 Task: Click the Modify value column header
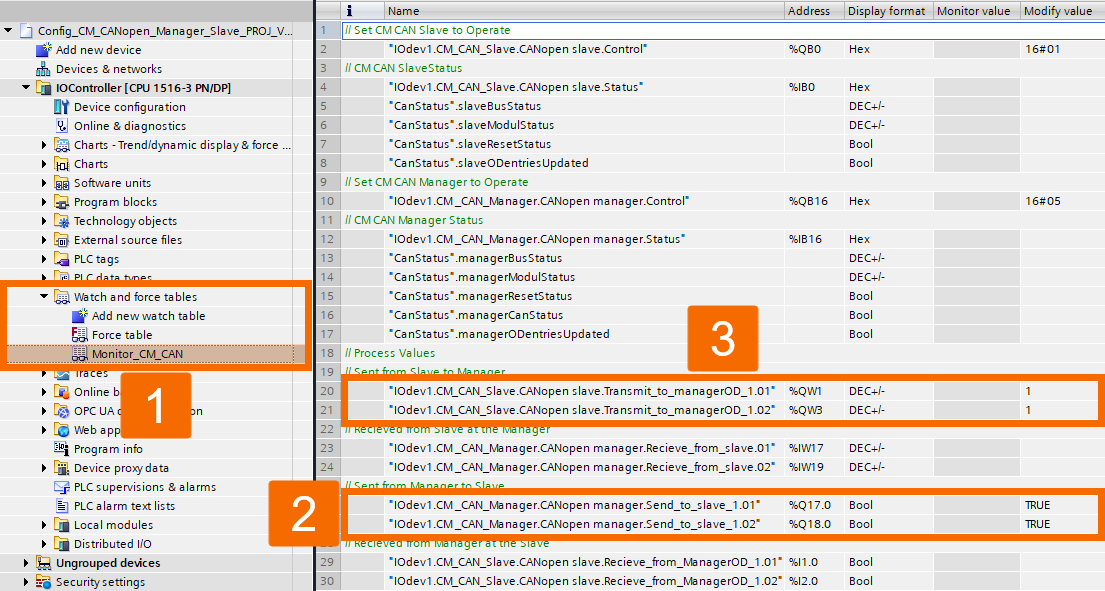click(1062, 11)
